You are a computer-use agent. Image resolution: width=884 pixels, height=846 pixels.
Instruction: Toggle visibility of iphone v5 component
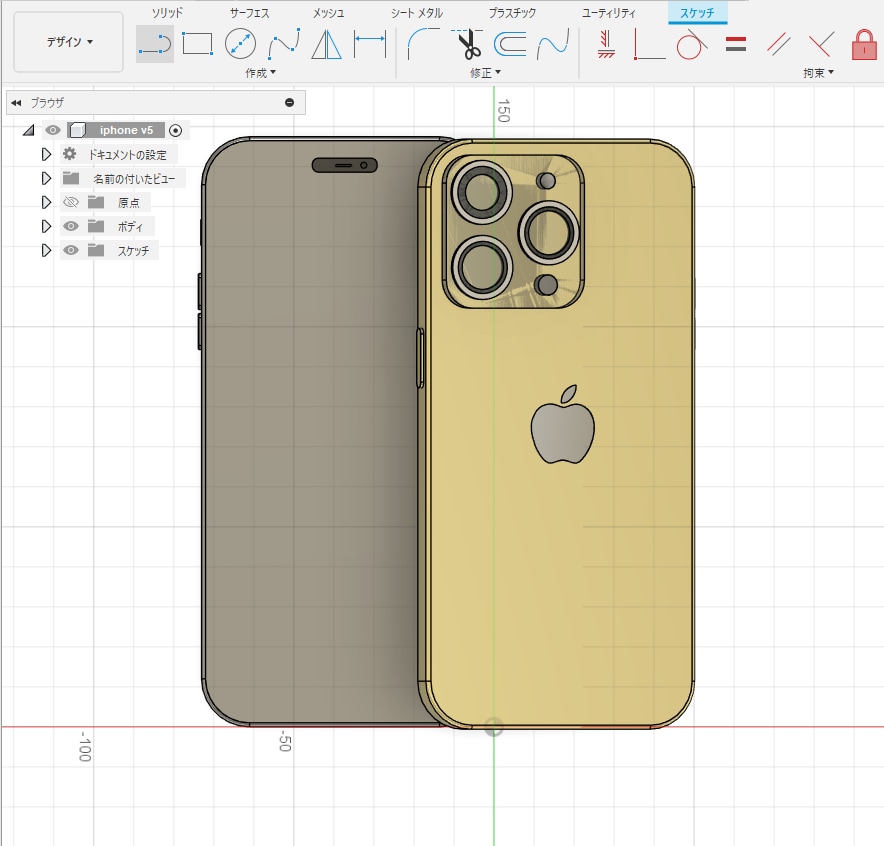coord(52,130)
